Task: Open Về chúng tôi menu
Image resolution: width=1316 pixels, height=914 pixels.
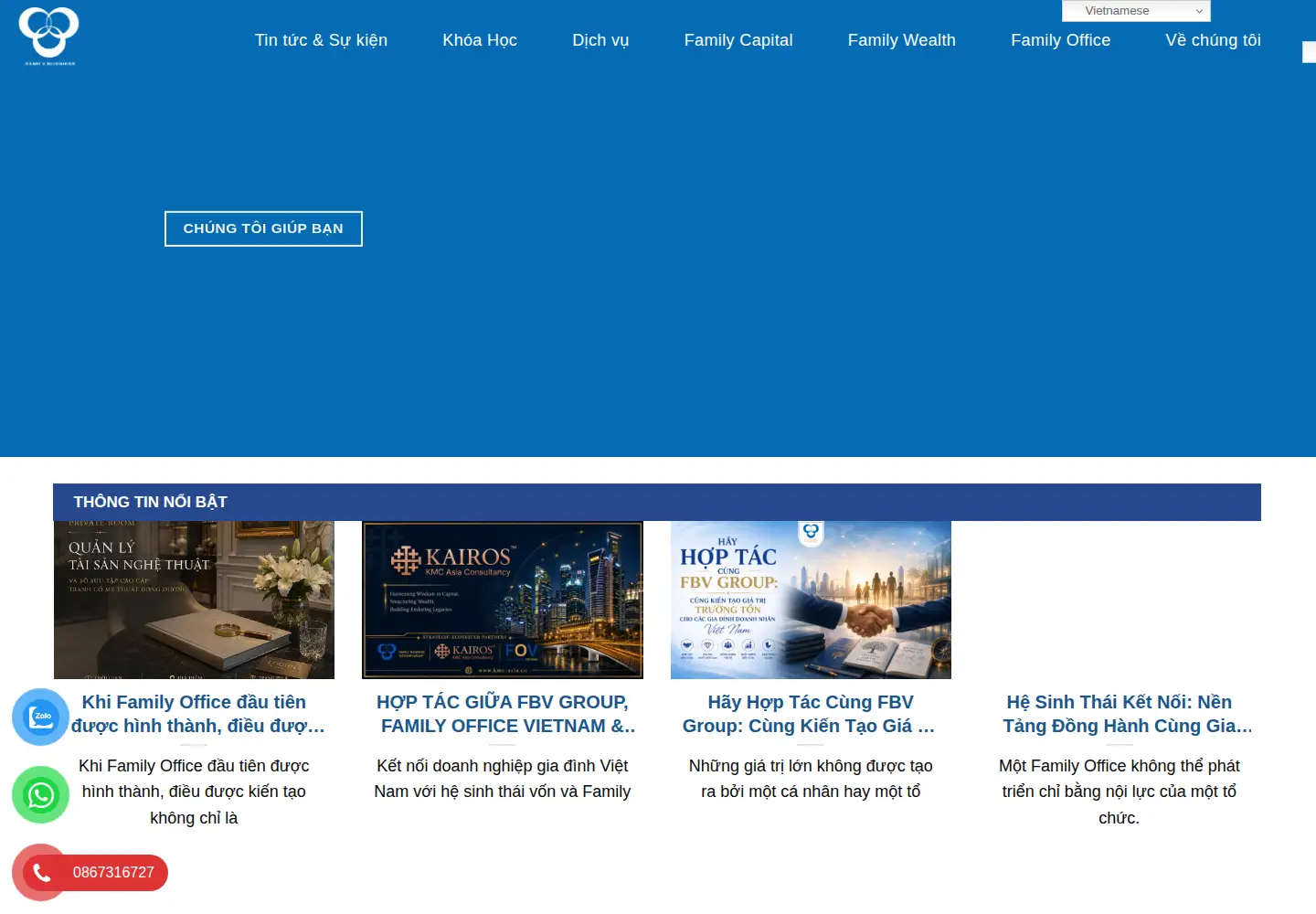Action: coord(1213,40)
